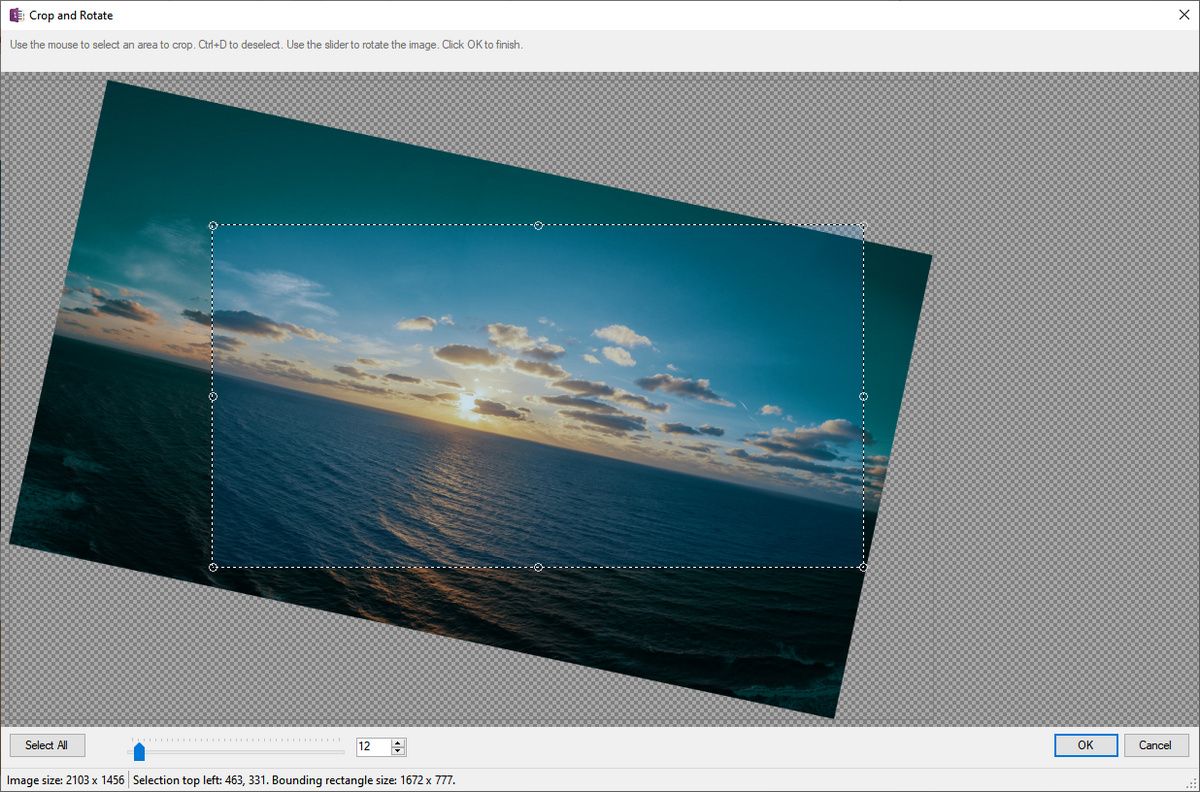The width and height of the screenshot is (1200, 792).
Task: Click the top-center crop selection handle
Action: point(538,226)
